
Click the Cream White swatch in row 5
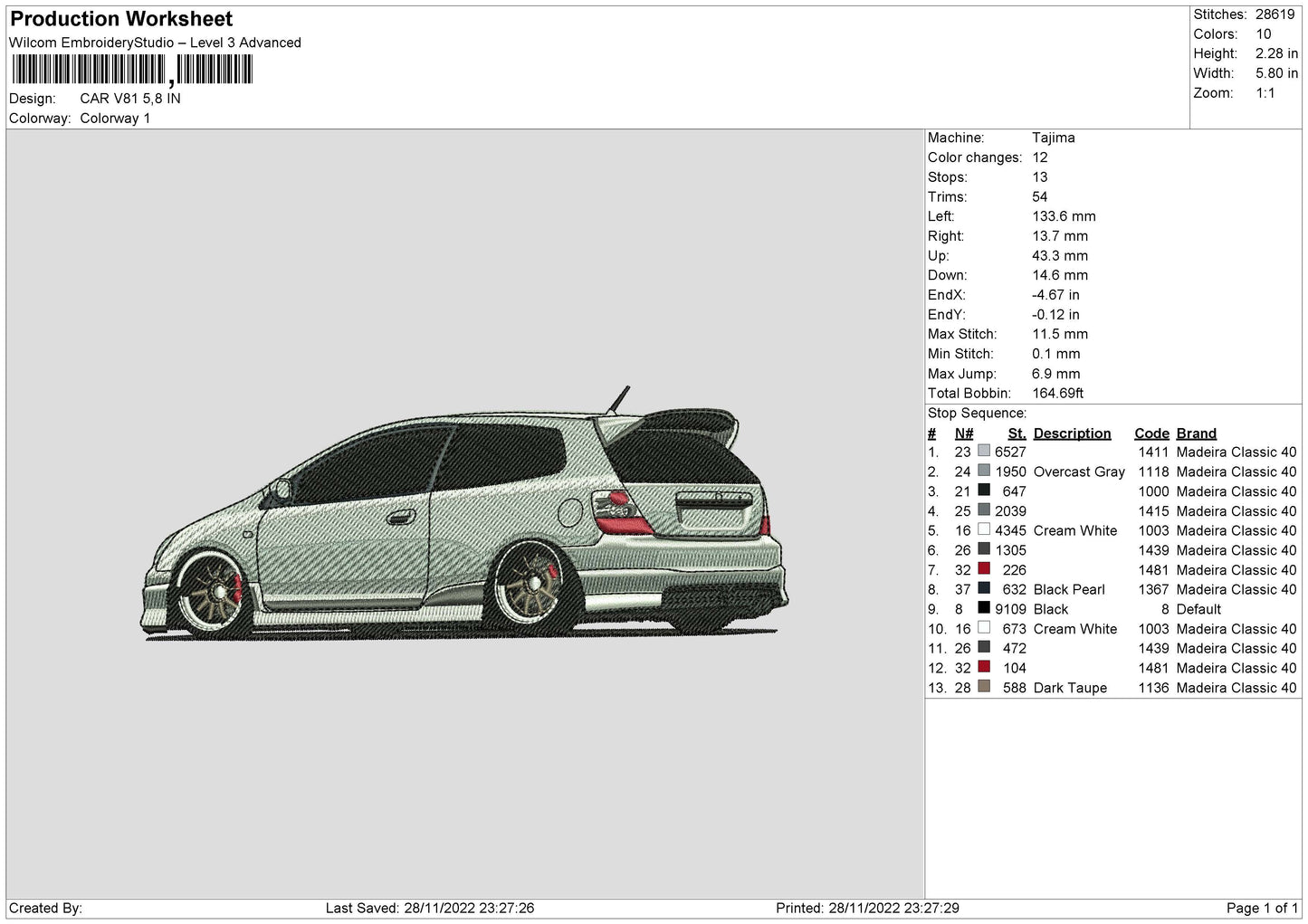point(983,529)
